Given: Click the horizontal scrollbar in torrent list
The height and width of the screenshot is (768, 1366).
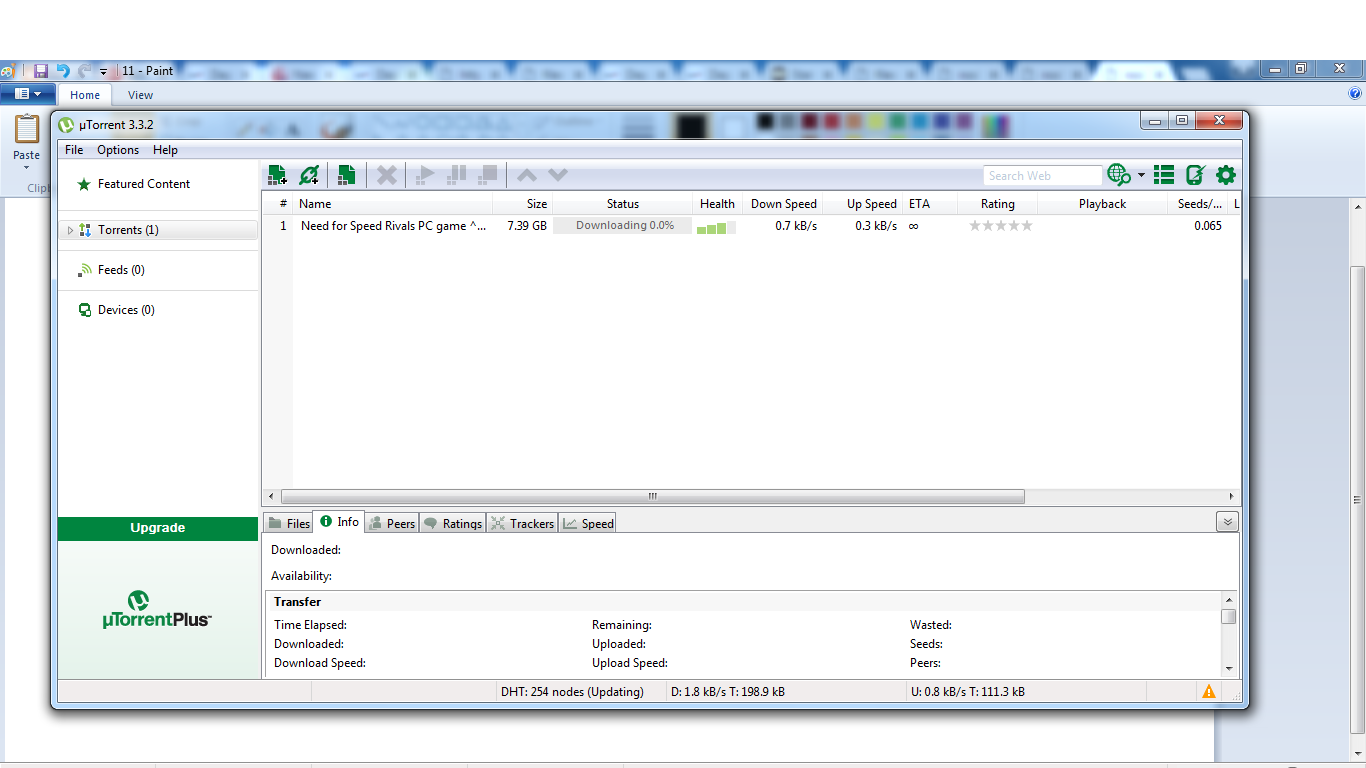Looking at the screenshot, I should (653, 496).
